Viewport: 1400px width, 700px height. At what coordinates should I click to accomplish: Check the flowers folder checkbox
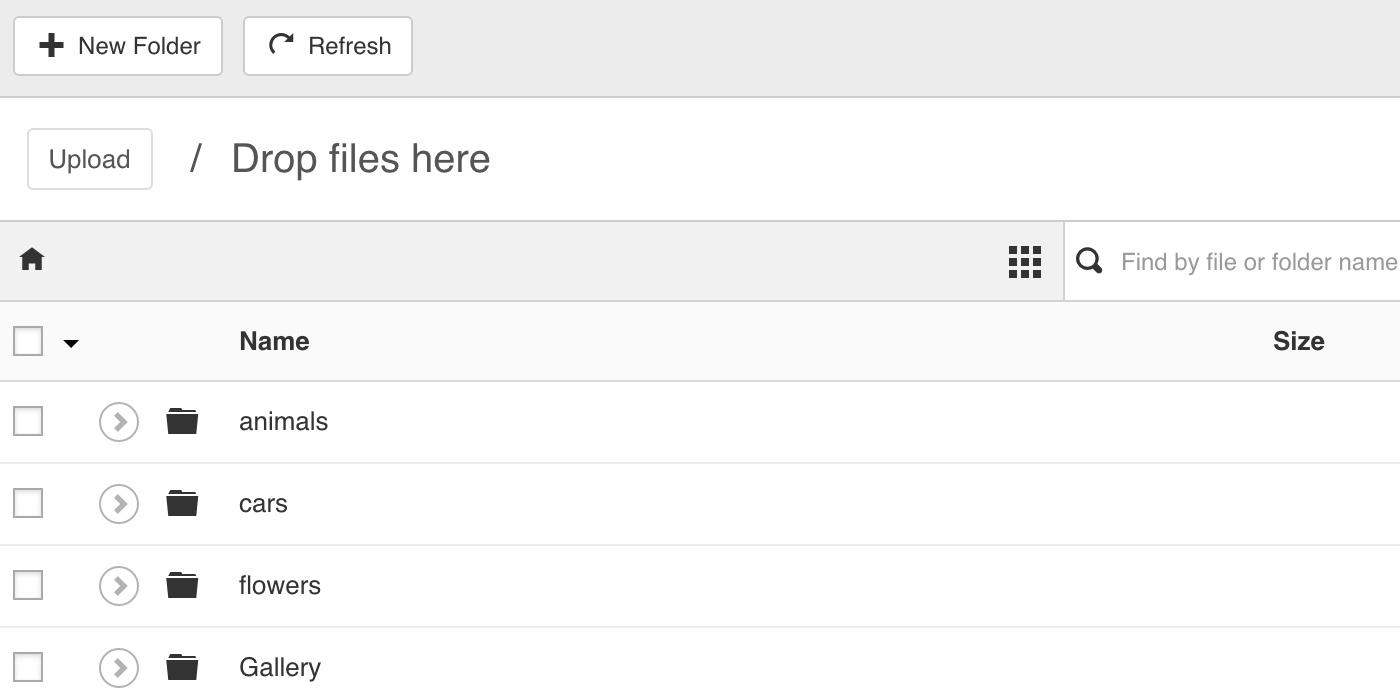tap(28, 585)
